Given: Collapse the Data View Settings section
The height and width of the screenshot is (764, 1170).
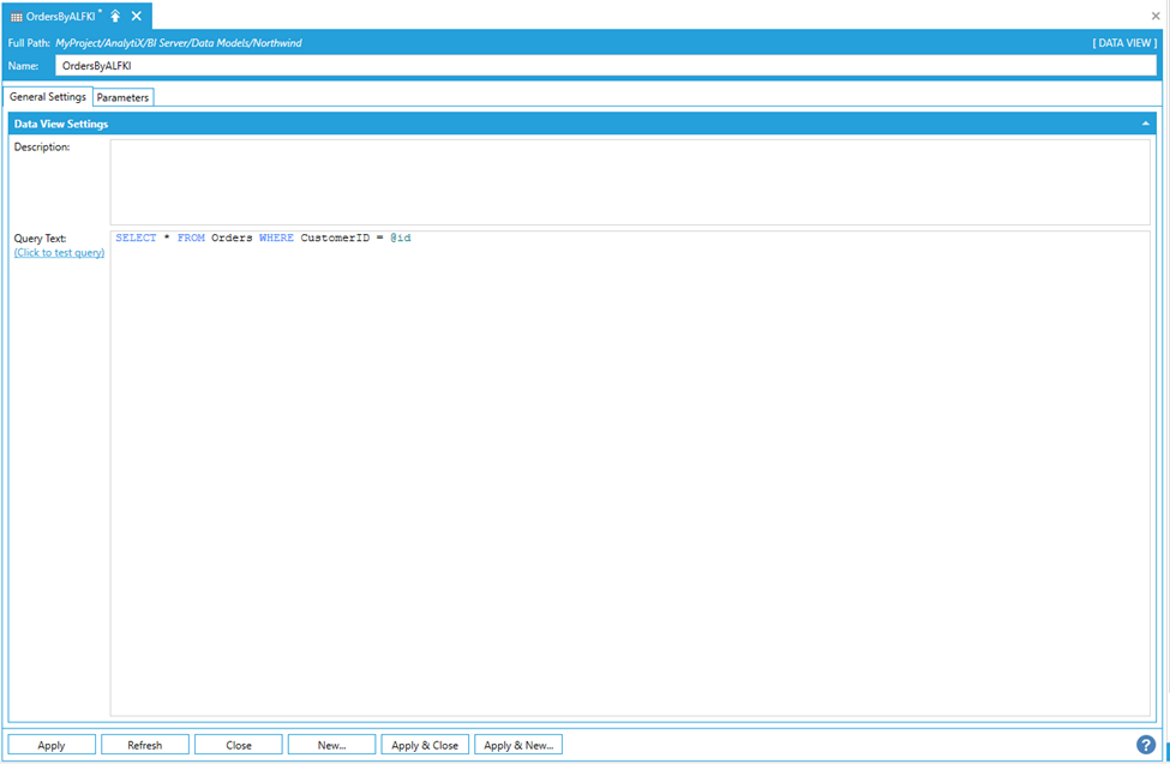Looking at the screenshot, I should (x=1144, y=124).
